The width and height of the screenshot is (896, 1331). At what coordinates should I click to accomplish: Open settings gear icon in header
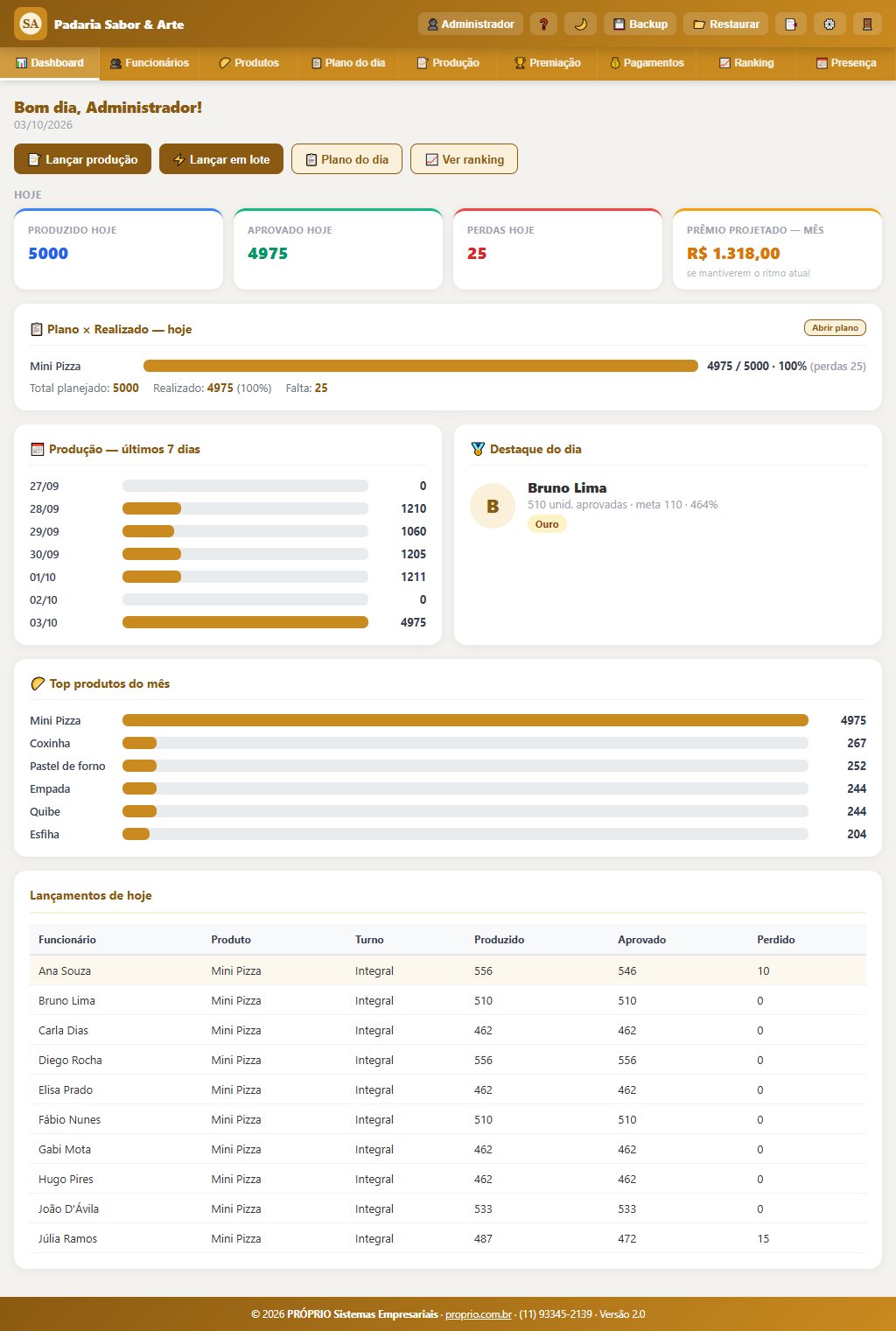point(829,24)
